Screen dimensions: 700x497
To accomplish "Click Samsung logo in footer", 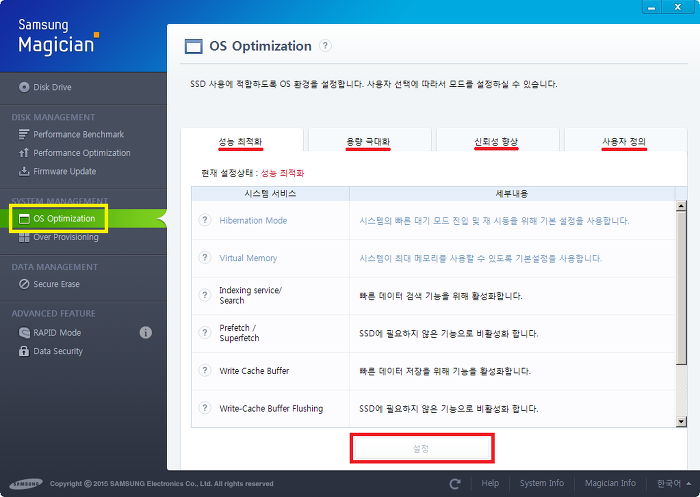I will [x=26, y=484].
